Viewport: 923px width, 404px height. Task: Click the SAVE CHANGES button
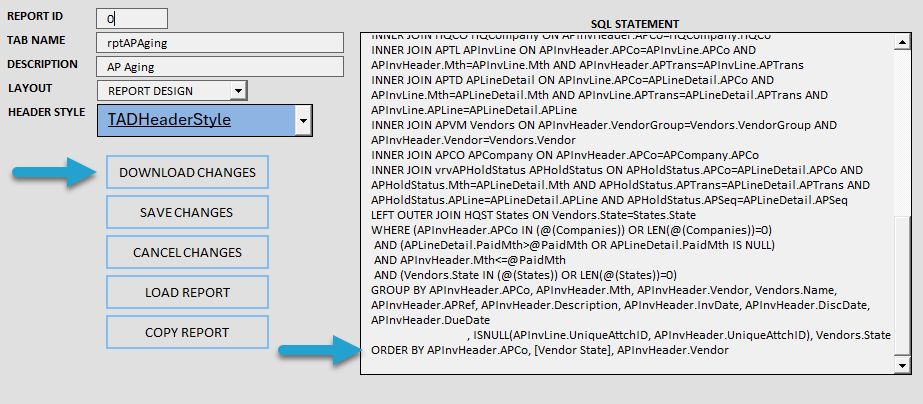coord(187,212)
